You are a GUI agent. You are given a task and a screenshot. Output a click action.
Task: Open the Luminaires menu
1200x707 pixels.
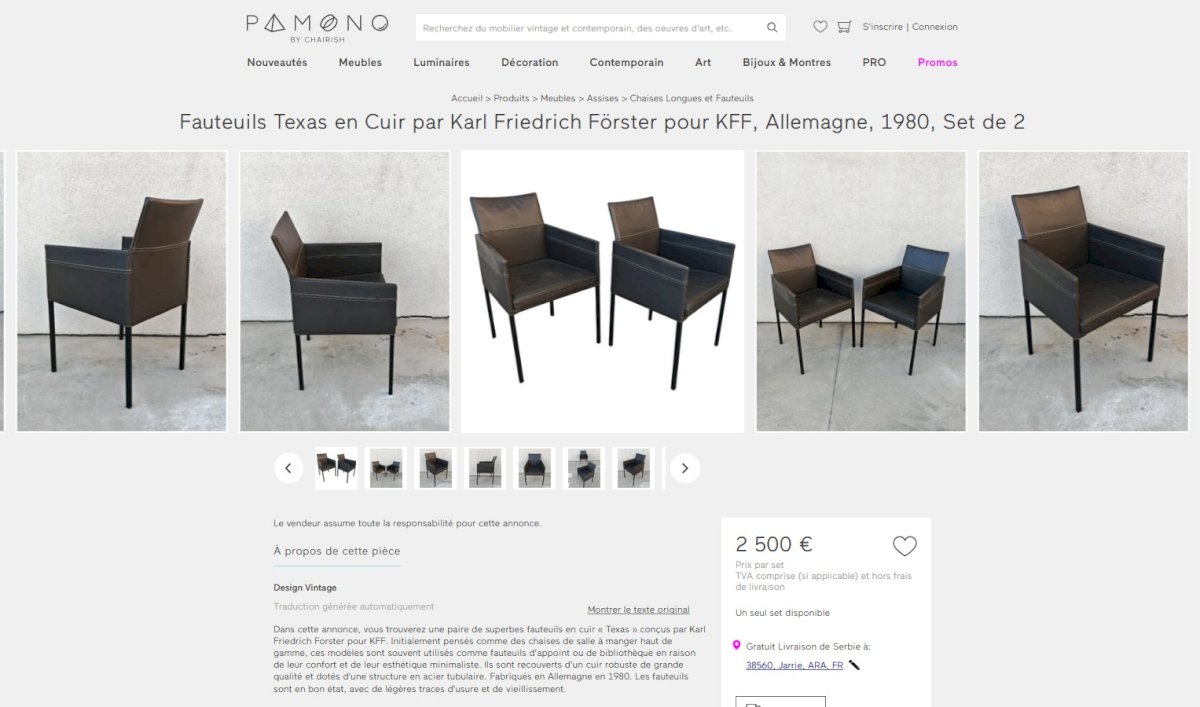[x=441, y=62]
